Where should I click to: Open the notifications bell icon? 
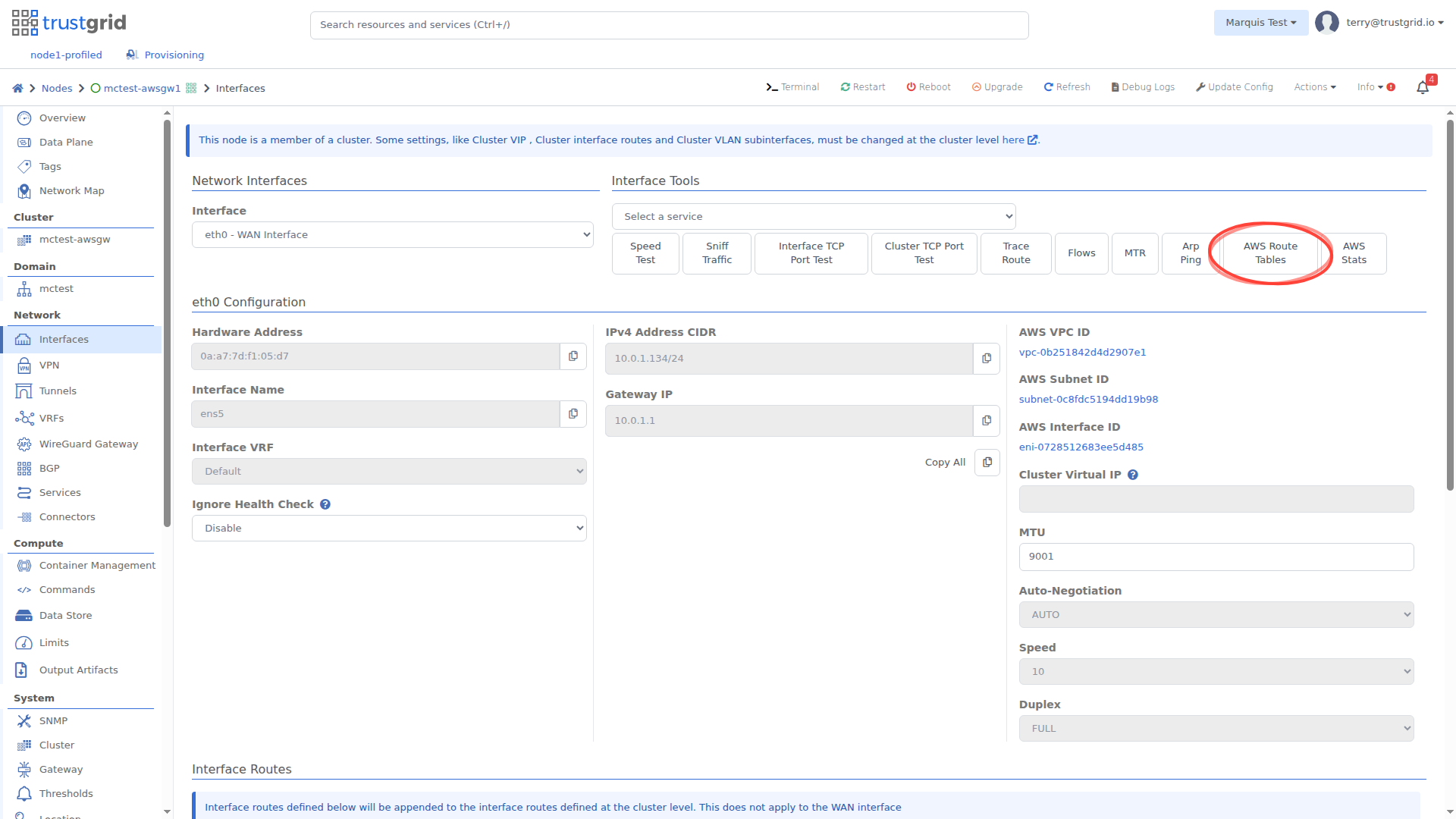coord(1423,88)
